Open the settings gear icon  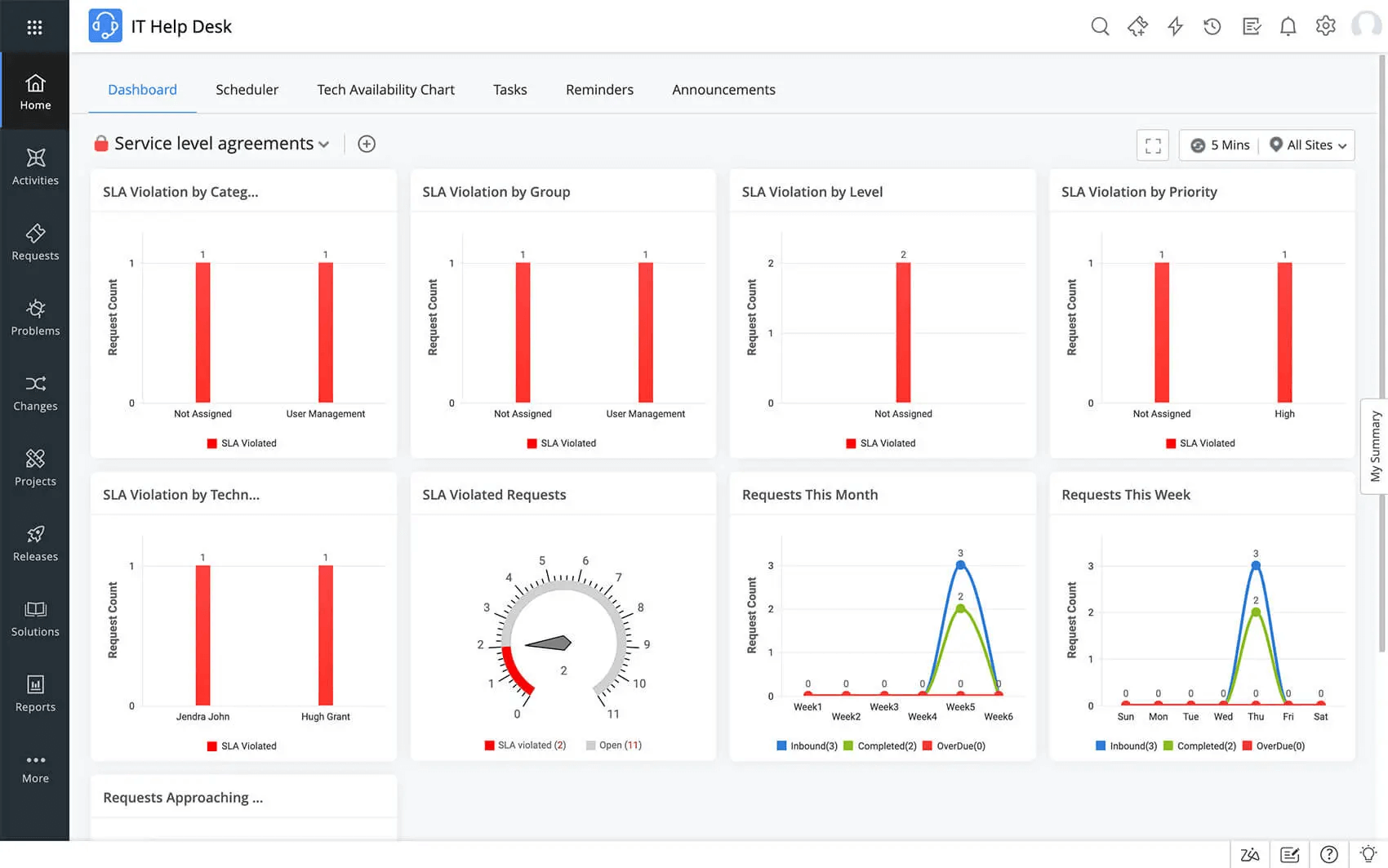[1325, 26]
